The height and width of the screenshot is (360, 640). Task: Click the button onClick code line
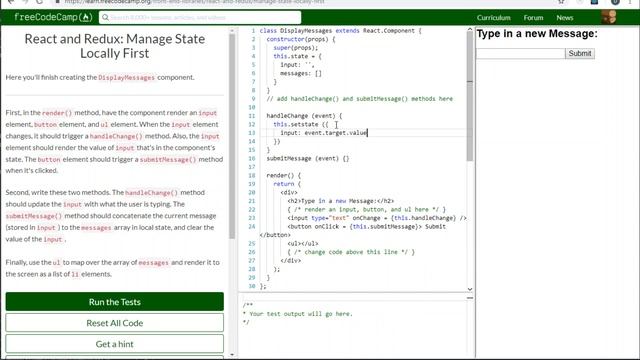click(367, 227)
